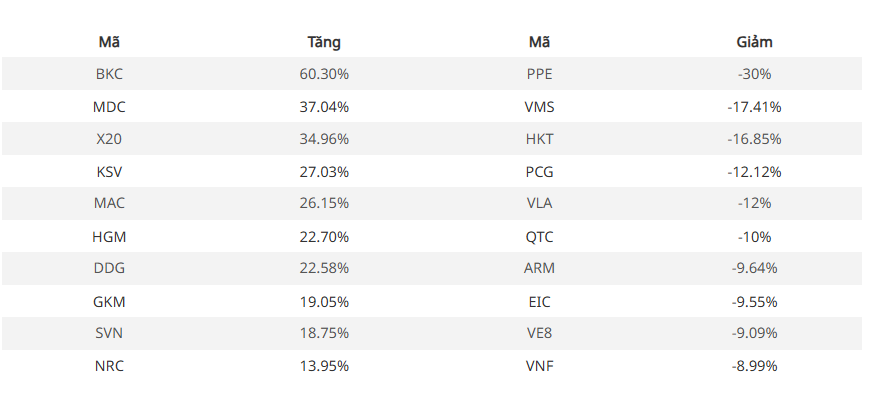Select the PPE stock code
This screenshot has height=414, width=885.
[539, 74]
